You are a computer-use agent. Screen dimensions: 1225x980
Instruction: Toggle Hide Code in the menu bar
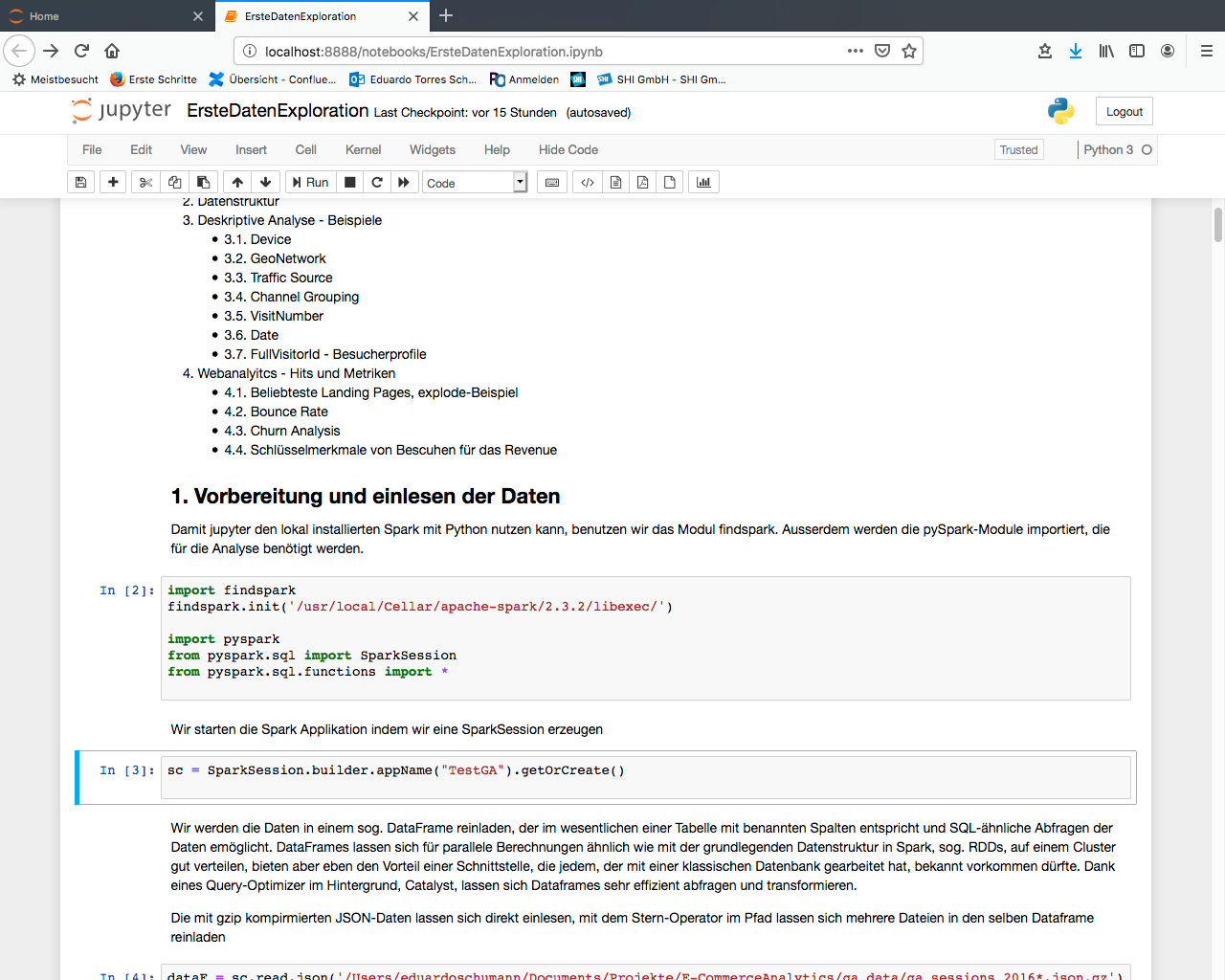pyautogui.click(x=568, y=150)
